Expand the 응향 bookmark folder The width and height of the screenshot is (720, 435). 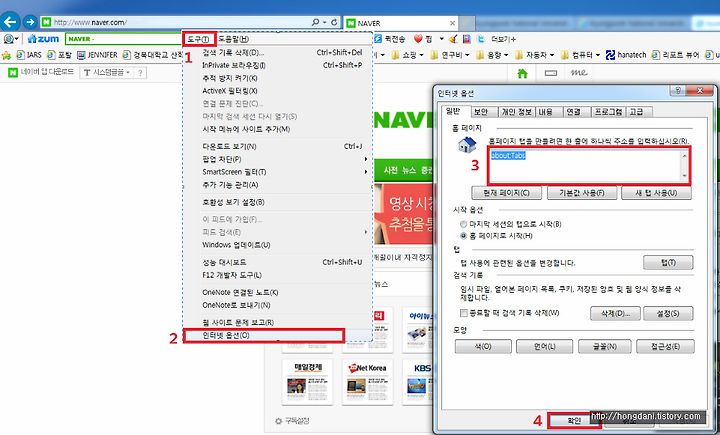(492, 55)
